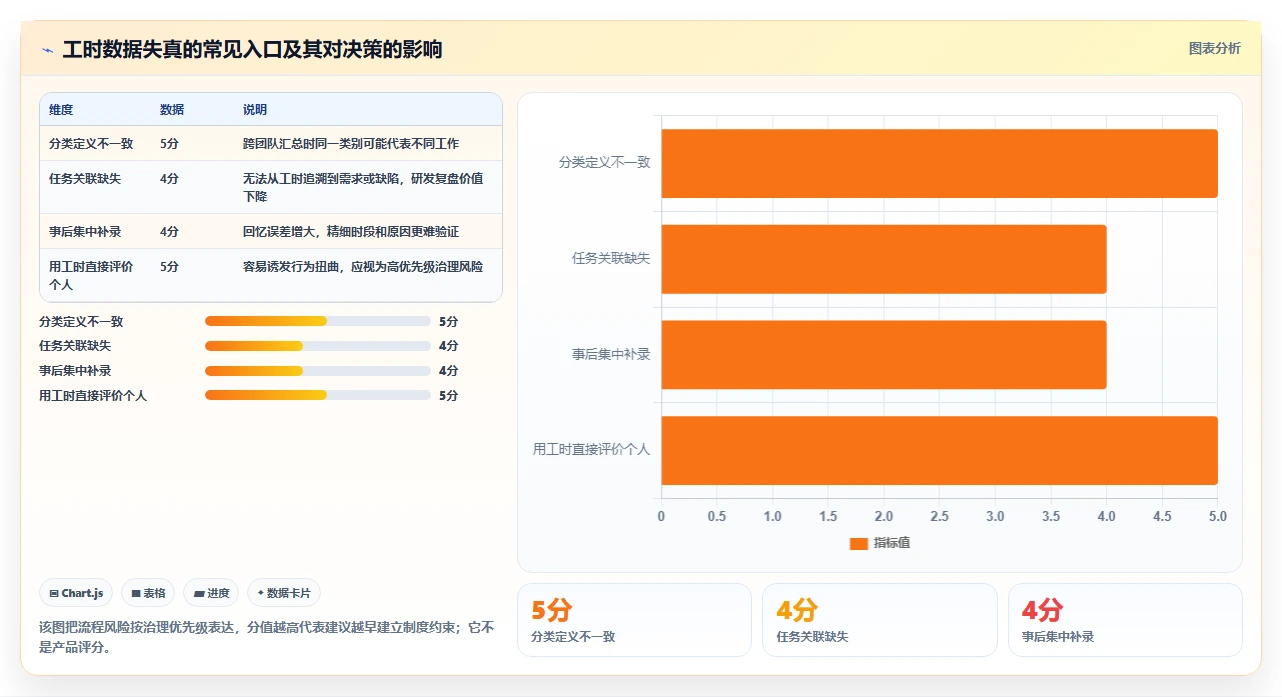Select the 表格 tag chip
Screen dimensions: 1282x697
click(148, 593)
